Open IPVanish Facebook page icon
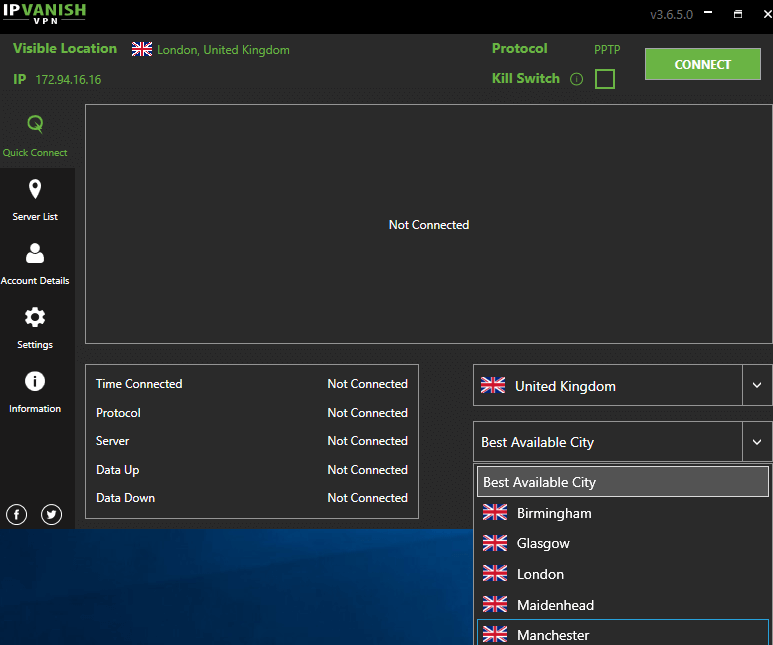The width and height of the screenshot is (773, 645). 17,514
